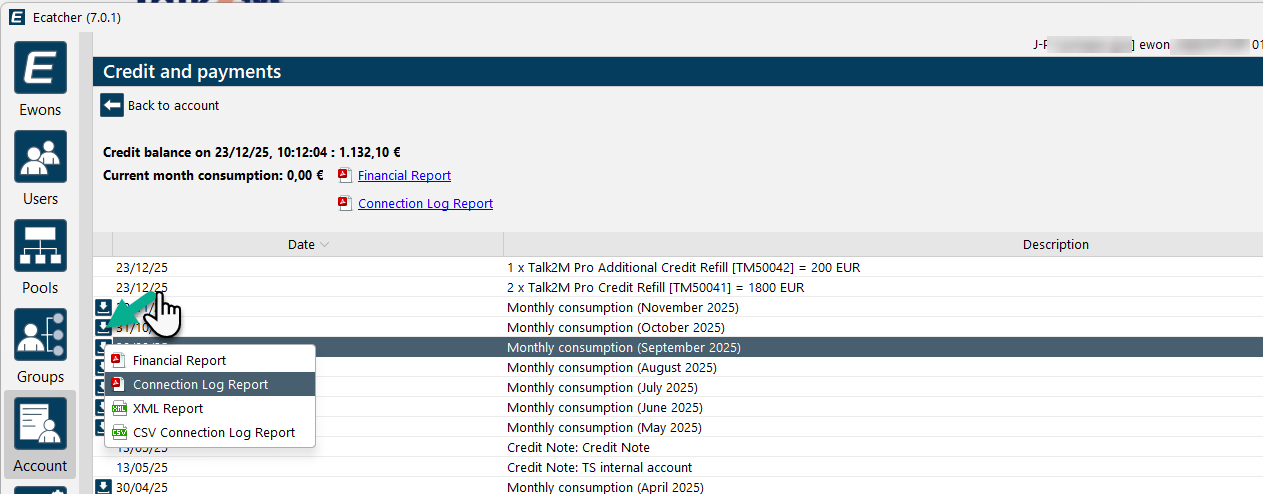Choose Financial Report from the popup menu
This screenshot has height=494, width=1263.
tap(179, 360)
